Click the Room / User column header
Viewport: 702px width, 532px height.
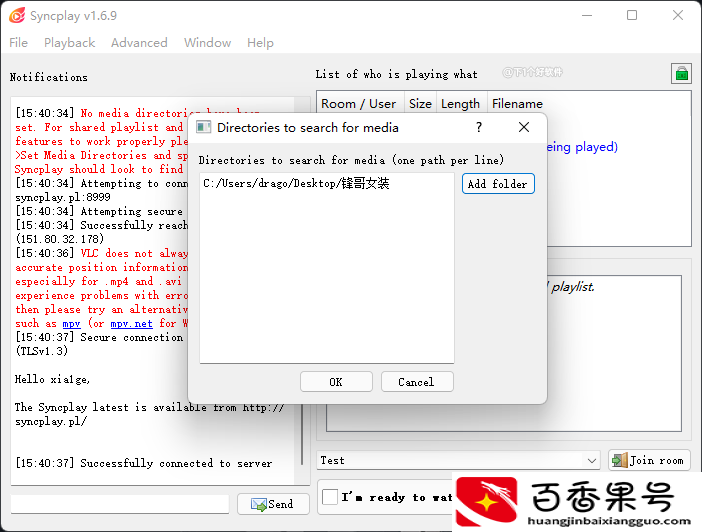360,104
